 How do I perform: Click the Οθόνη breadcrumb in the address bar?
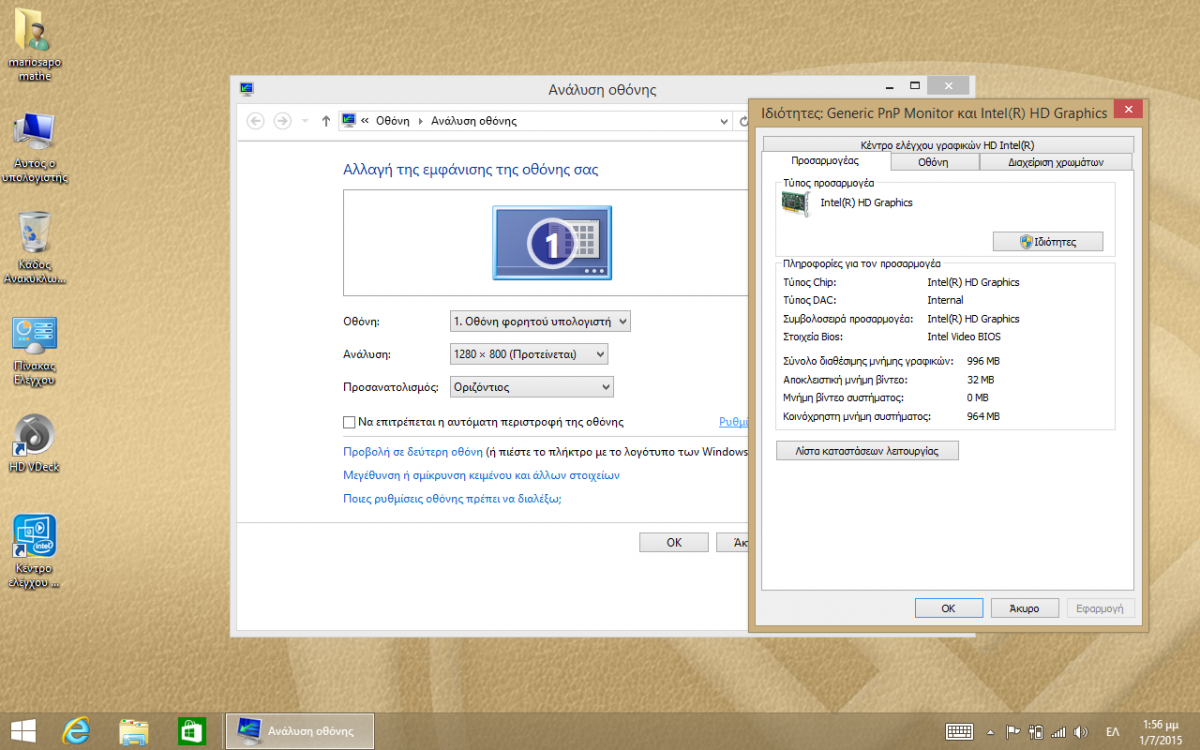tap(393, 121)
